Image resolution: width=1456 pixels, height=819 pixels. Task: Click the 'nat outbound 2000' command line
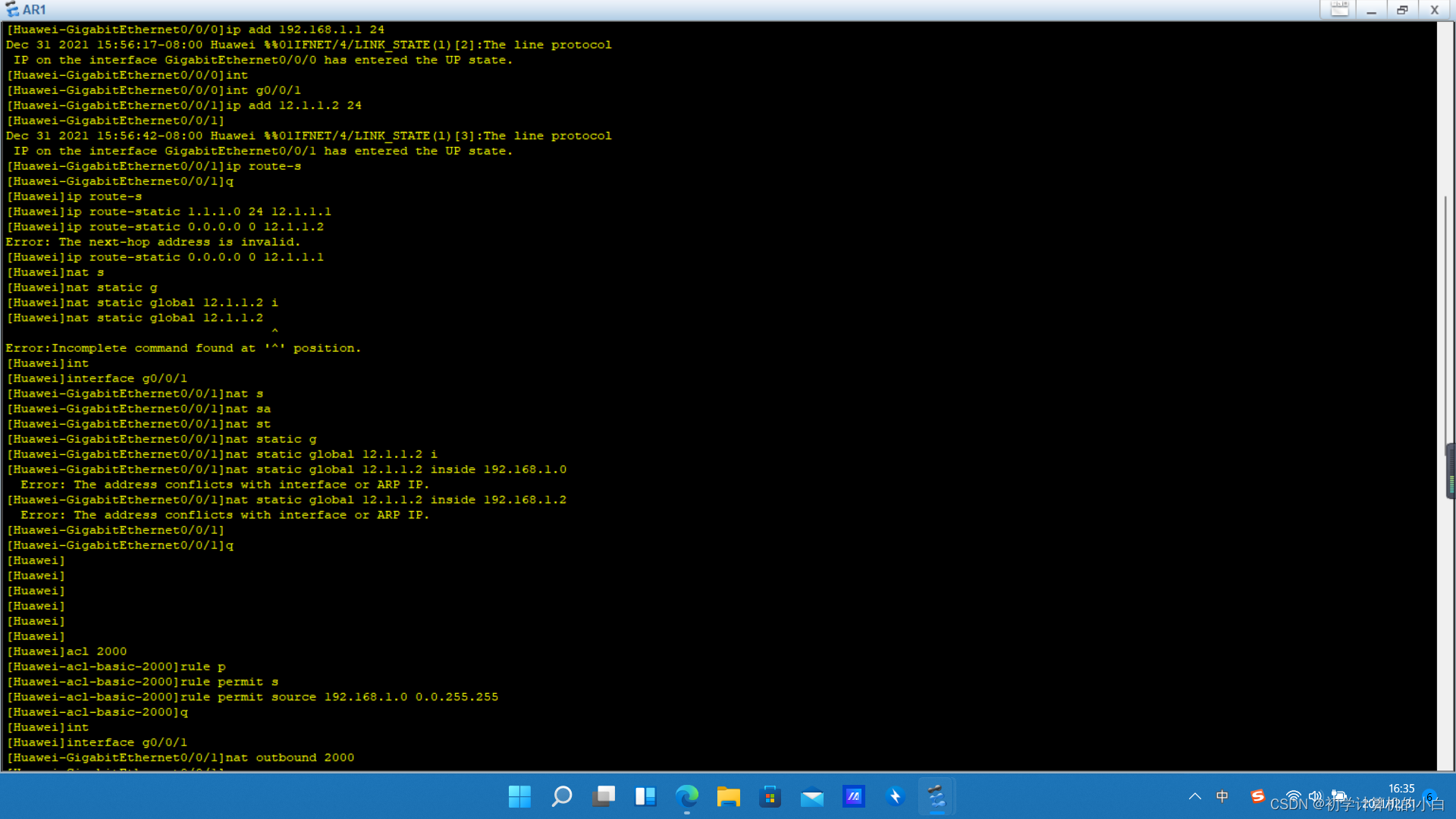[x=180, y=758]
